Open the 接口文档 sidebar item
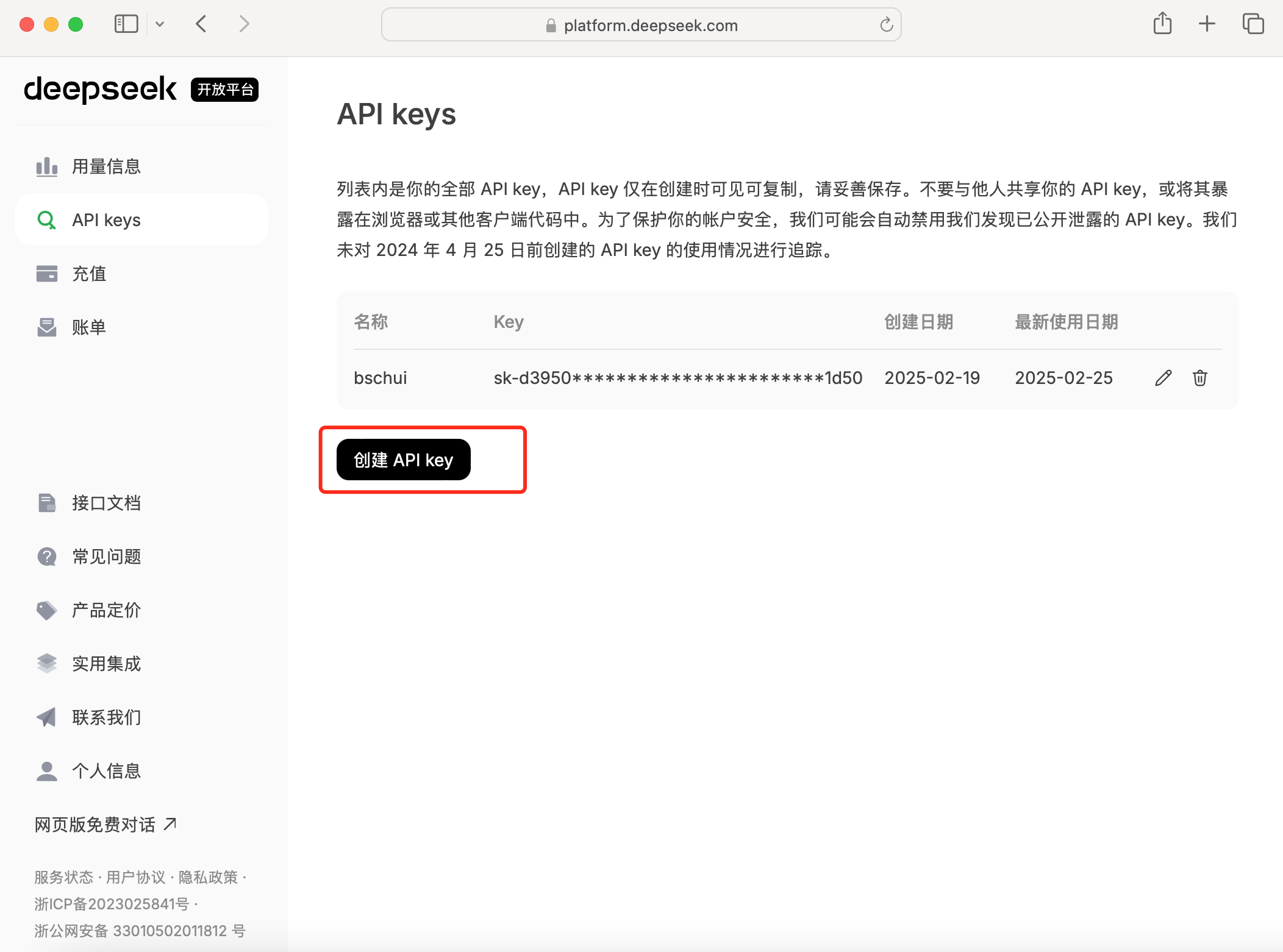The height and width of the screenshot is (952, 1283). (x=141, y=503)
